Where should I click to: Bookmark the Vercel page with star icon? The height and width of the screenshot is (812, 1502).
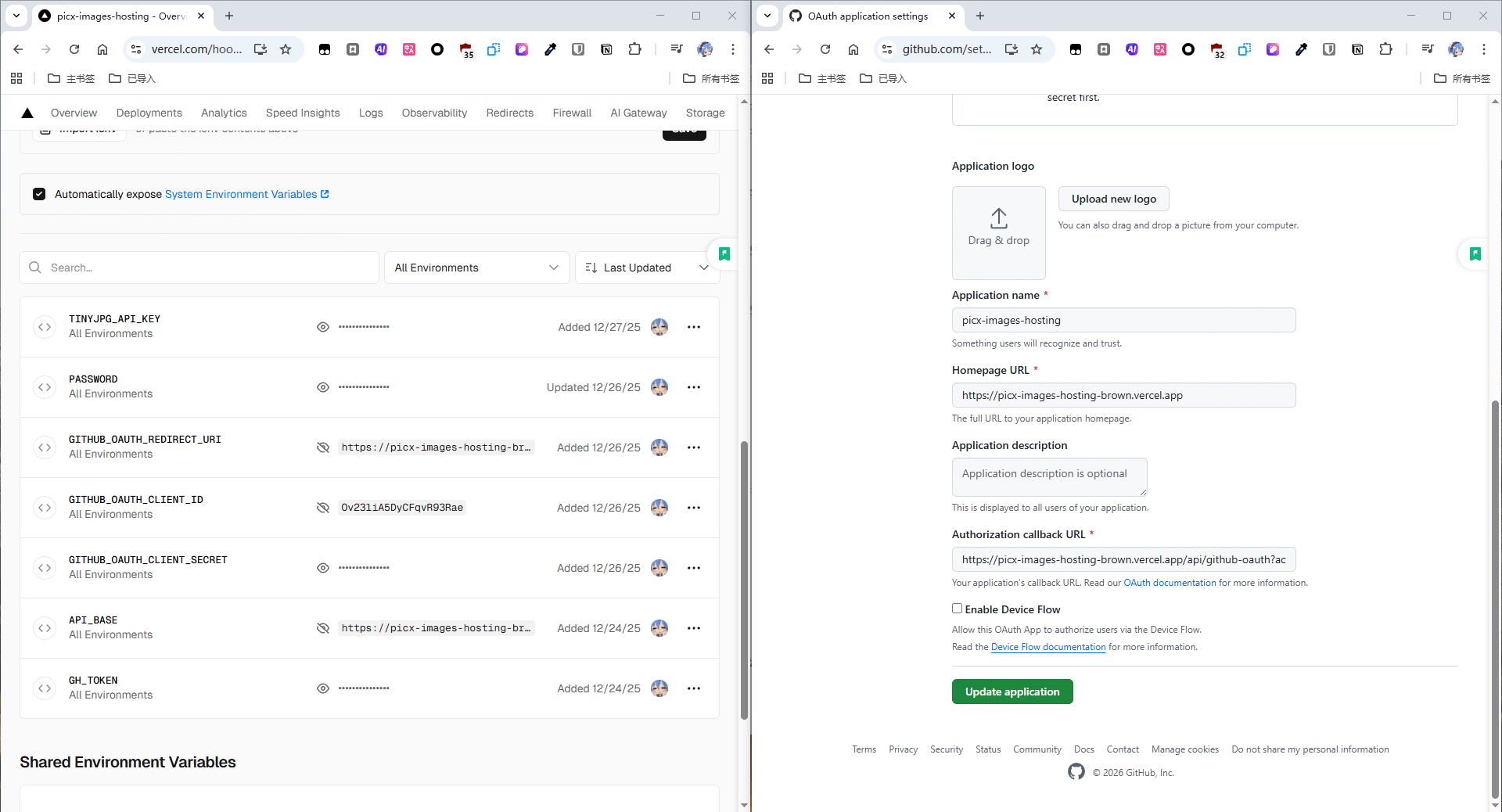286,49
